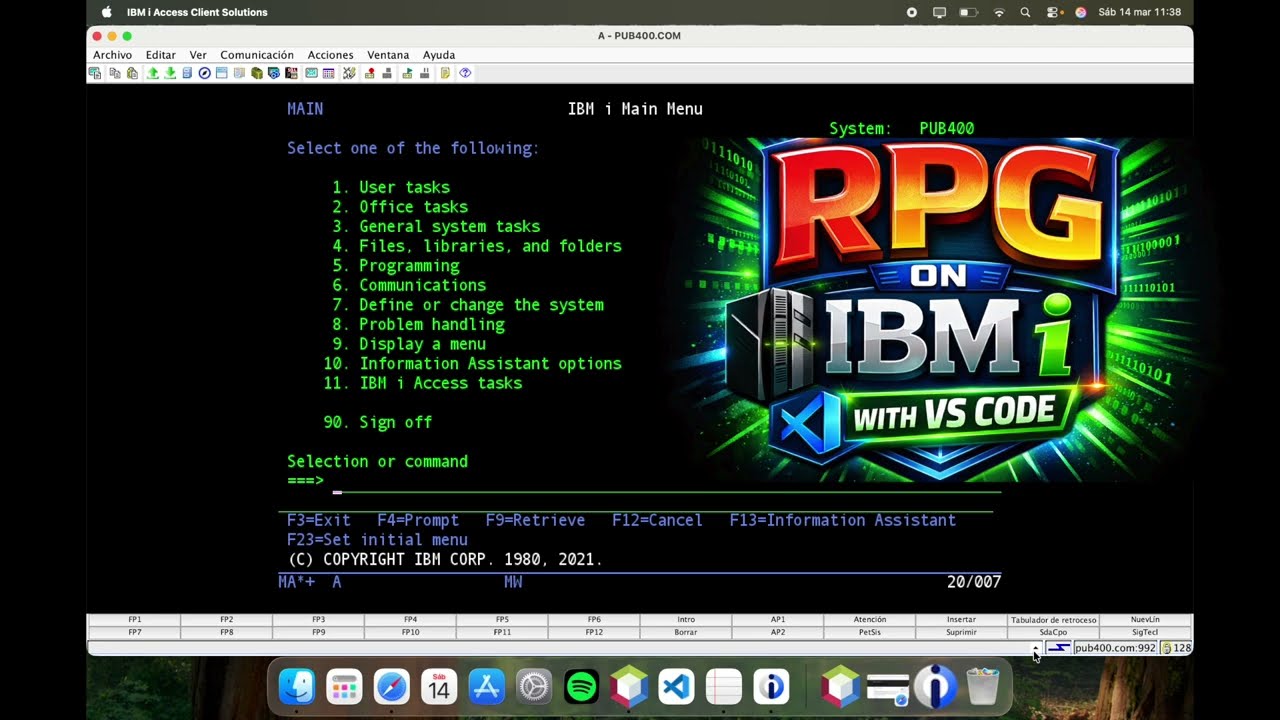Open App Store from the Dock
The image size is (1280, 720).
click(x=486, y=687)
